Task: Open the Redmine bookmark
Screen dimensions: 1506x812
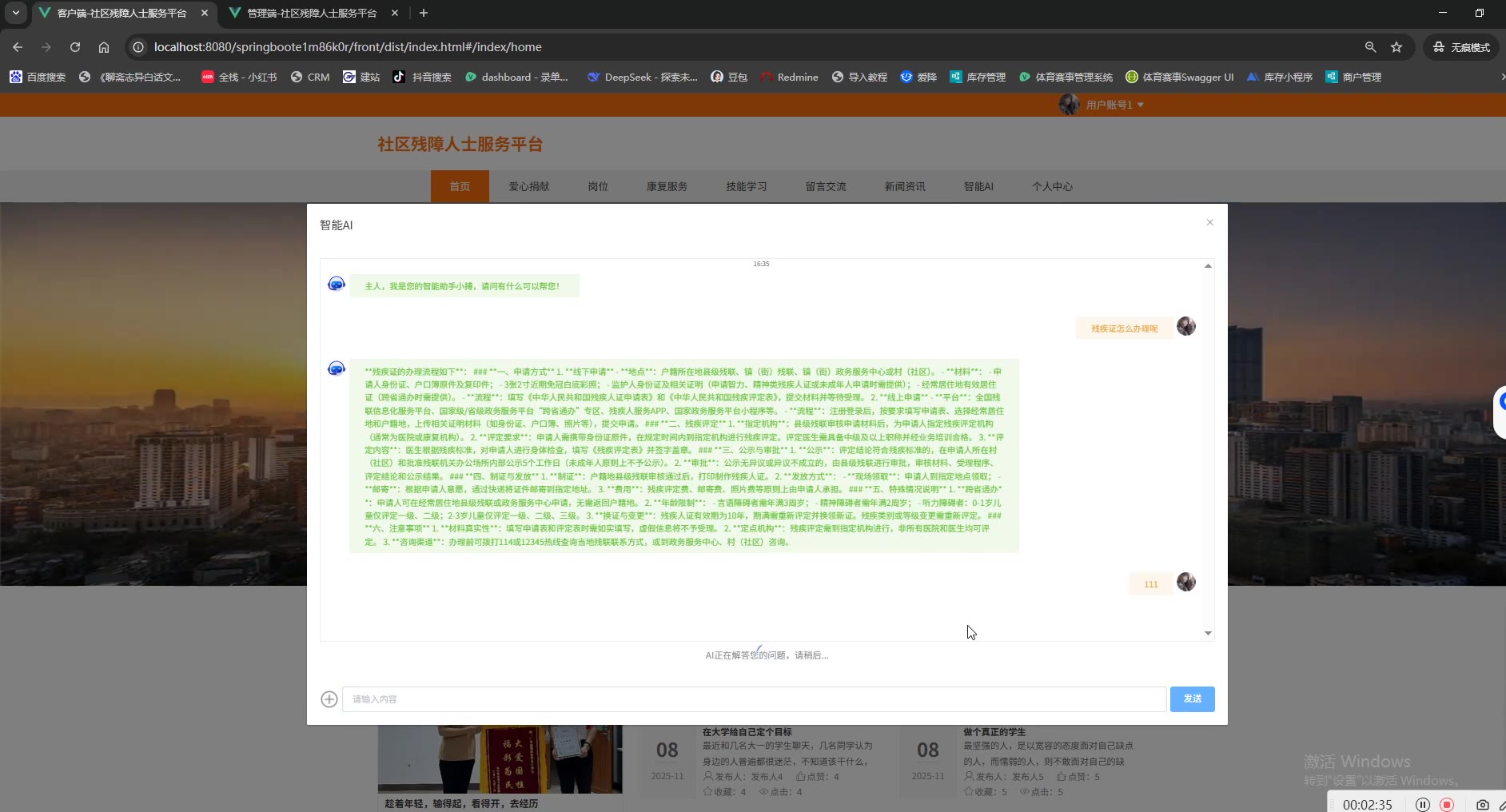Action: [x=789, y=77]
